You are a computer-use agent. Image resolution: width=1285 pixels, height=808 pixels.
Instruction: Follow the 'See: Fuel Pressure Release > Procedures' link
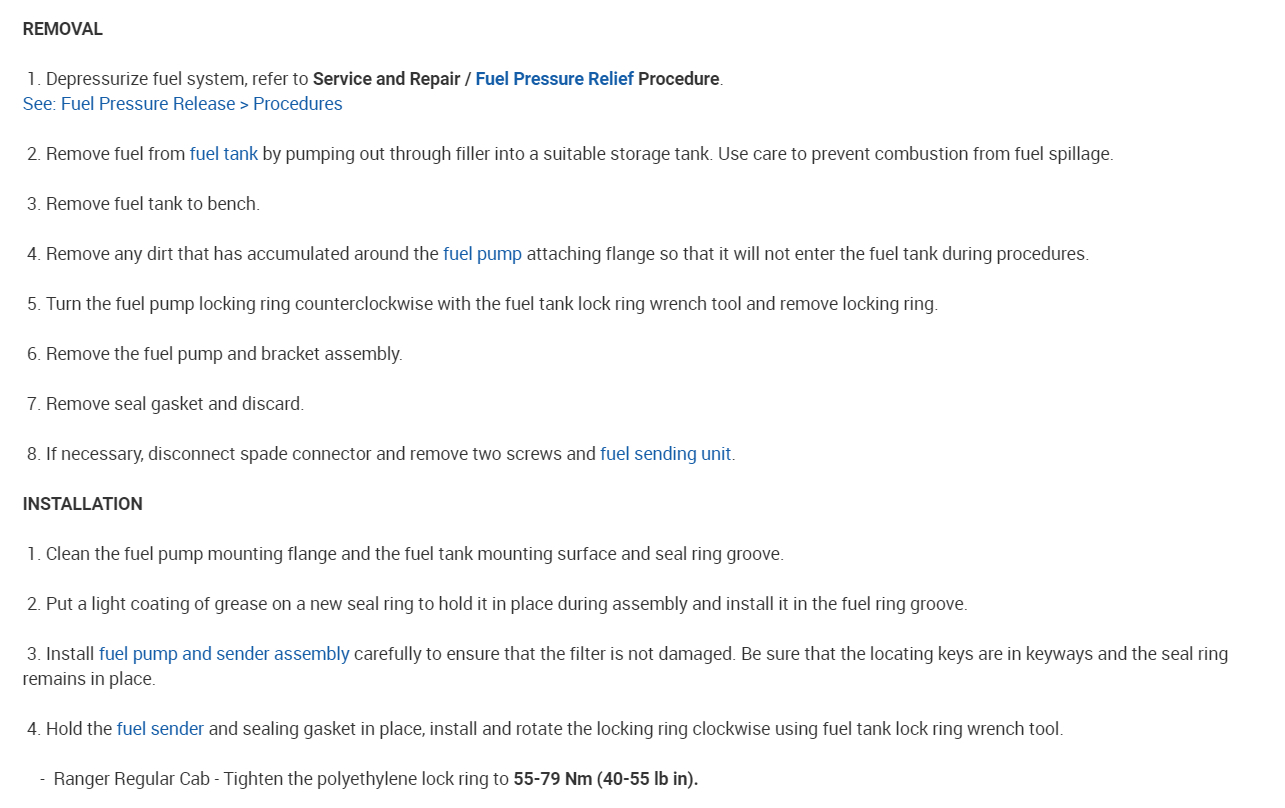[x=182, y=104]
